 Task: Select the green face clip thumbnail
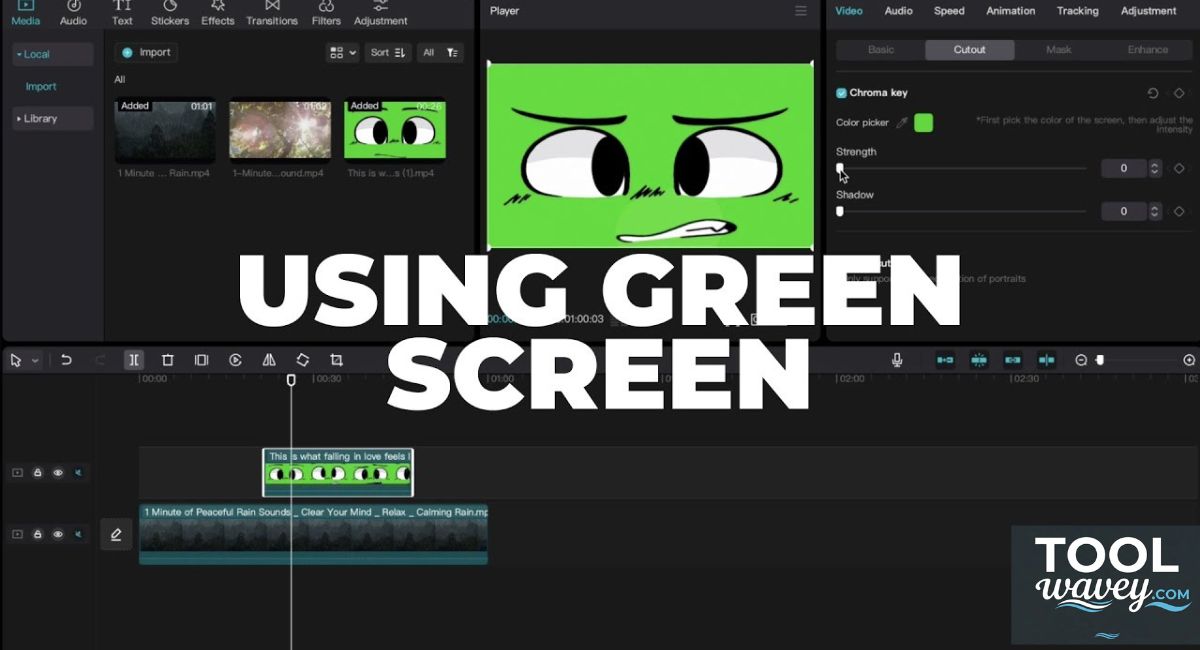click(x=395, y=130)
